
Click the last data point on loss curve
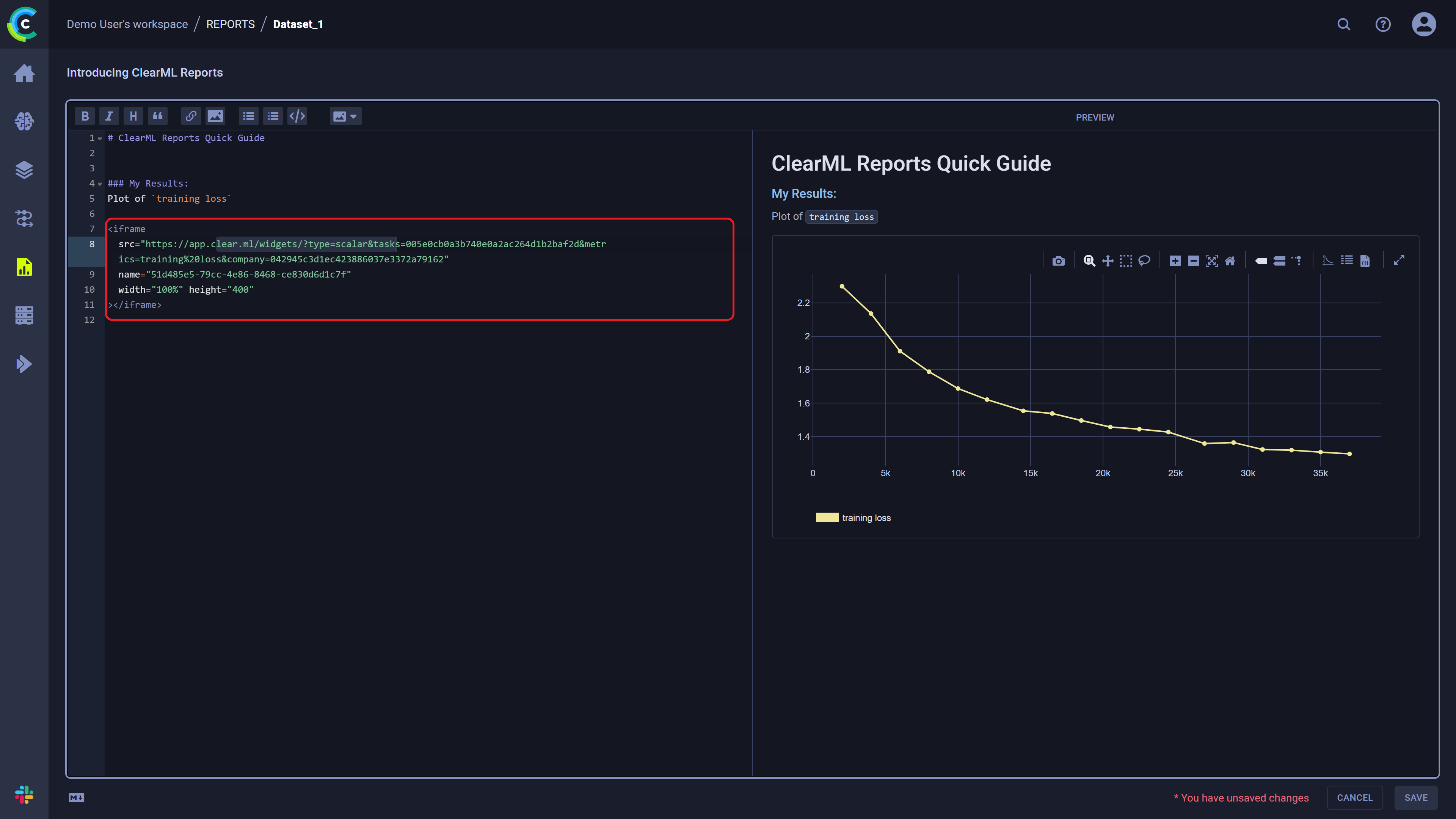(1349, 454)
